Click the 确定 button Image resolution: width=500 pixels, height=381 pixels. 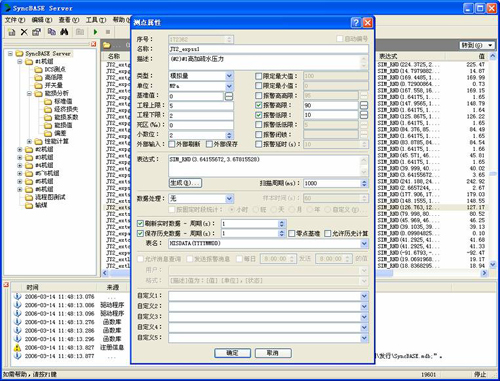coord(232,353)
